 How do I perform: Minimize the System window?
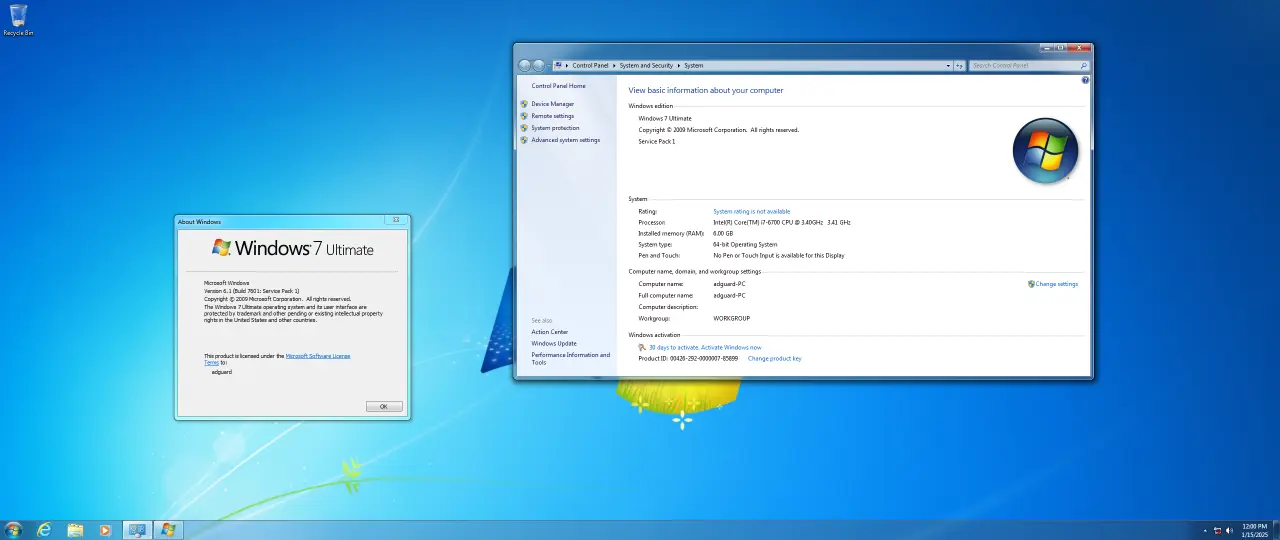click(1046, 47)
